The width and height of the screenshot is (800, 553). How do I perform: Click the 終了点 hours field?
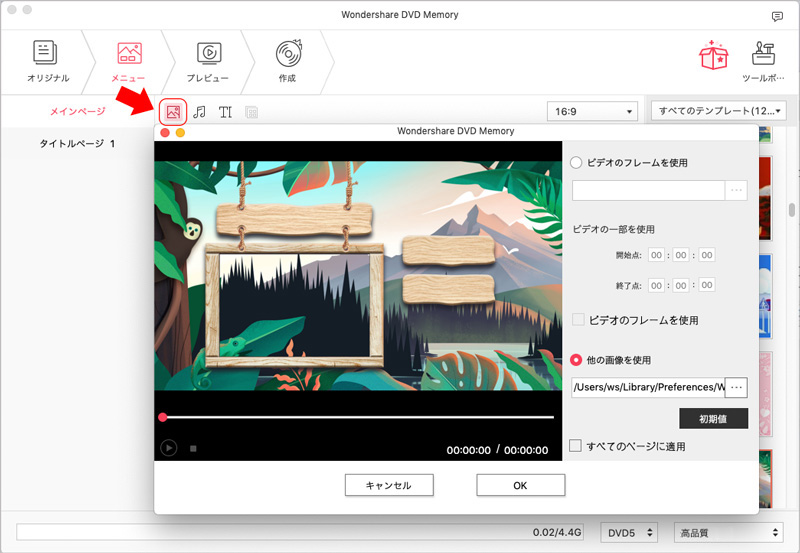(x=656, y=285)
